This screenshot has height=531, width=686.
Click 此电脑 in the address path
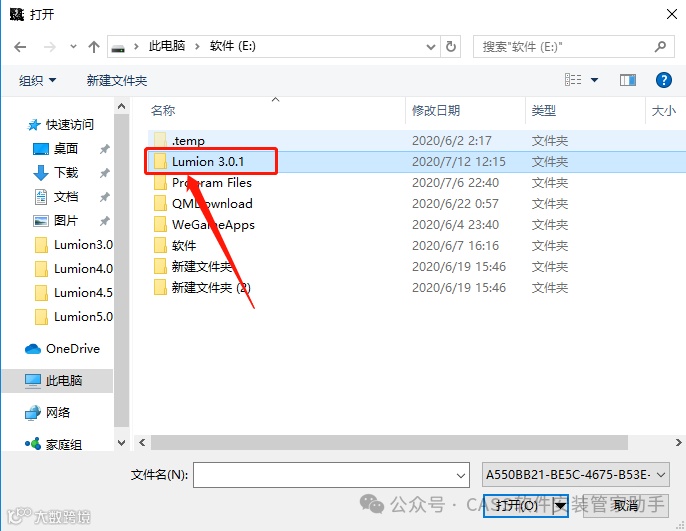coord(167,46)
